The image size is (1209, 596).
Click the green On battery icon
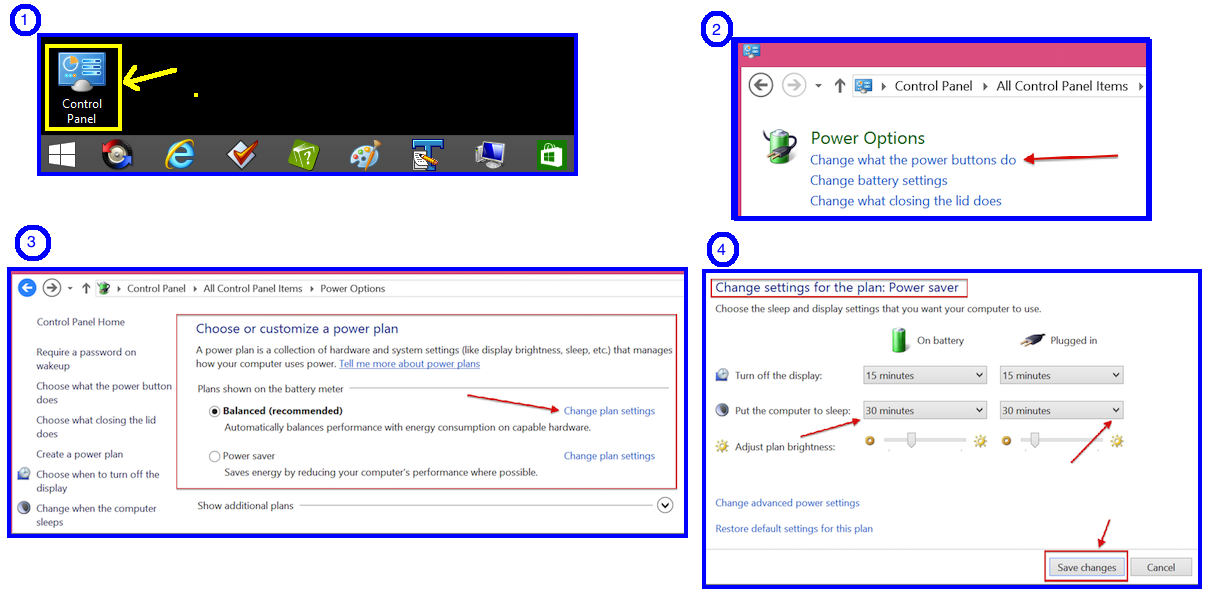coord(899,340)
